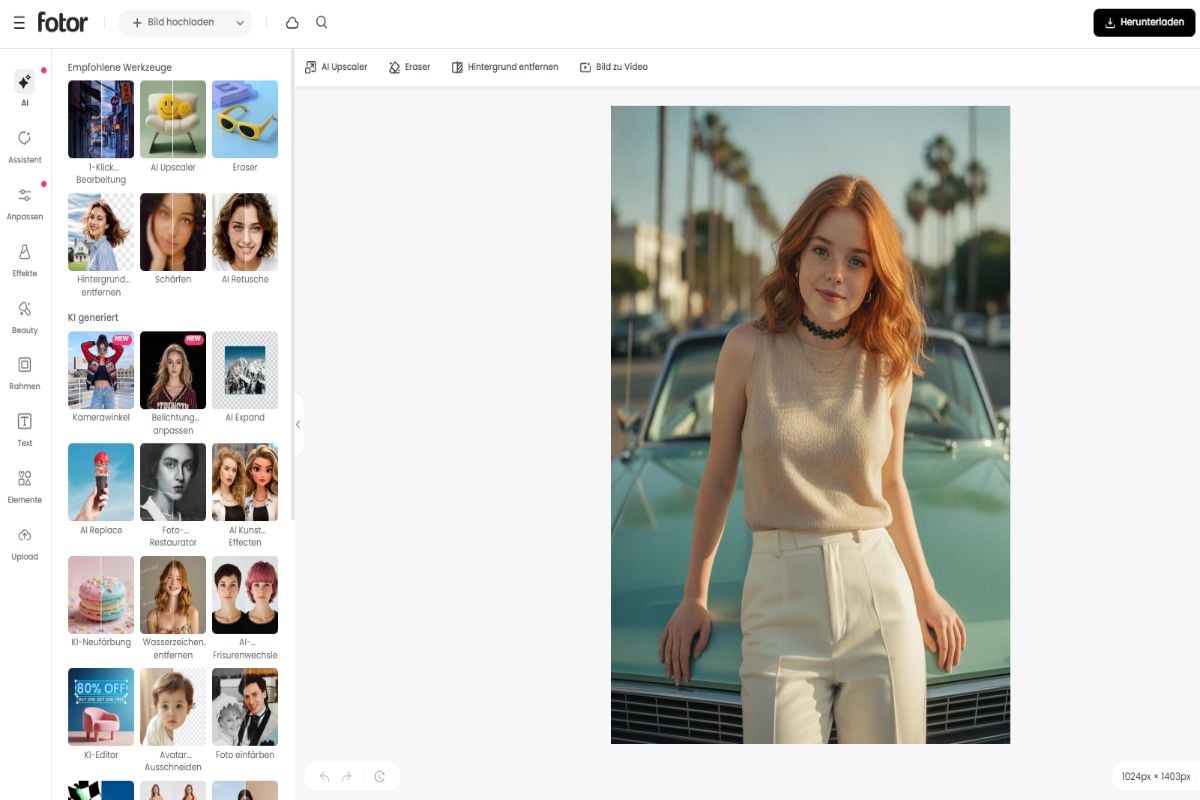Select the AI Upscaler tool thumbnail

point(173,119)
